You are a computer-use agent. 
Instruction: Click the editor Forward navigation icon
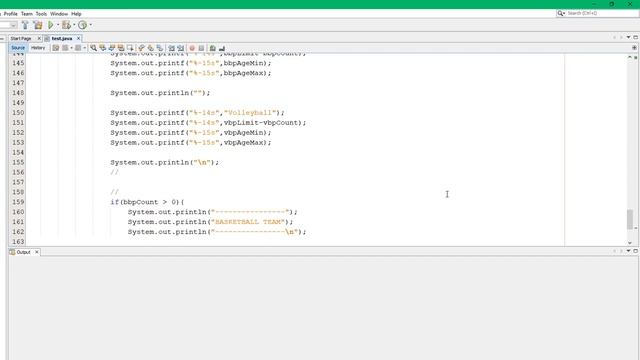click(x=78, y=48)
